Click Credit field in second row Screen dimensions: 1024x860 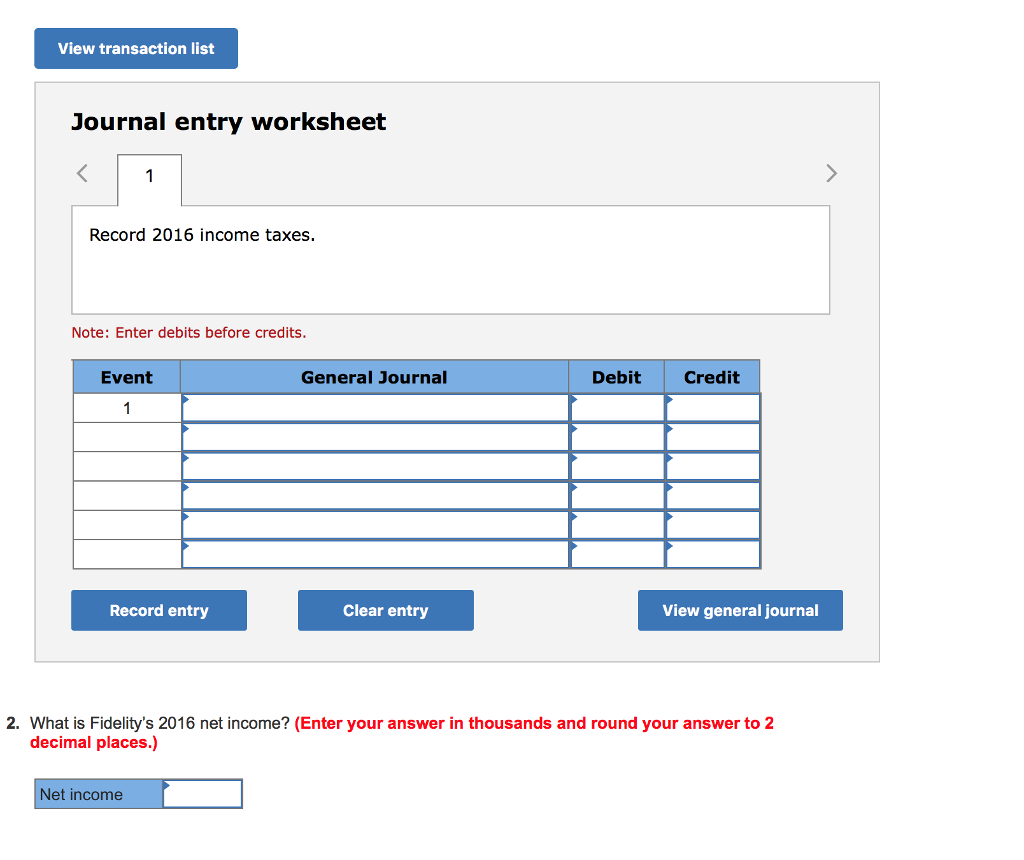tap(713, 438)
